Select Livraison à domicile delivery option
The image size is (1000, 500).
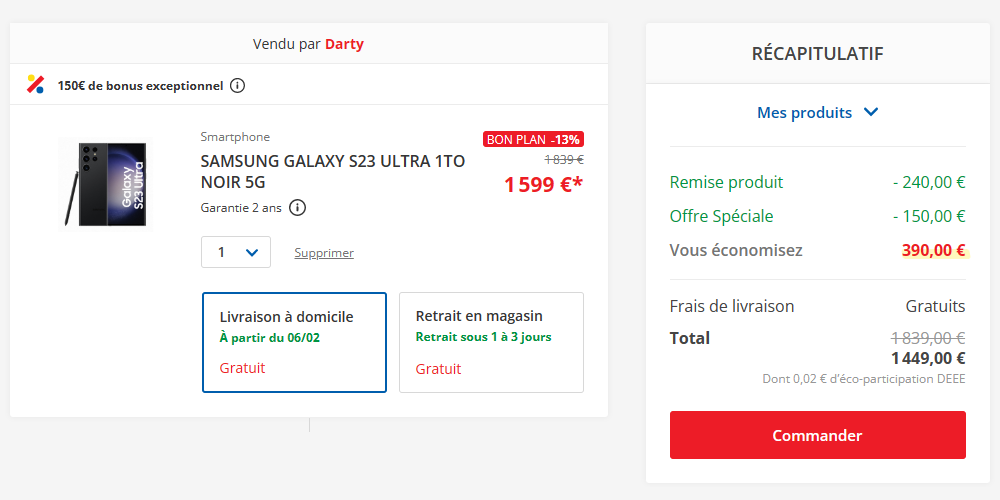tap(294, 342)
